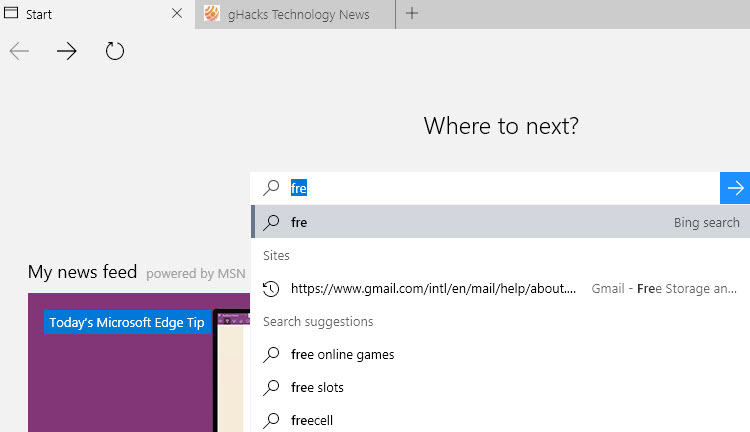Click 'Today's Microsoft Edge Tip' label
This screenshot has height=432, width=750.
tap(127, 322)
